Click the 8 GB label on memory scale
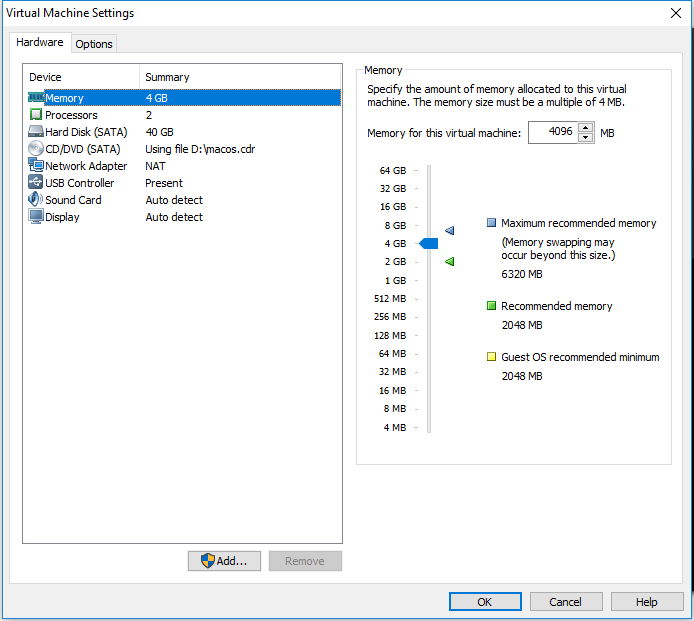The image size is (694, 621). tap(395, 225)
